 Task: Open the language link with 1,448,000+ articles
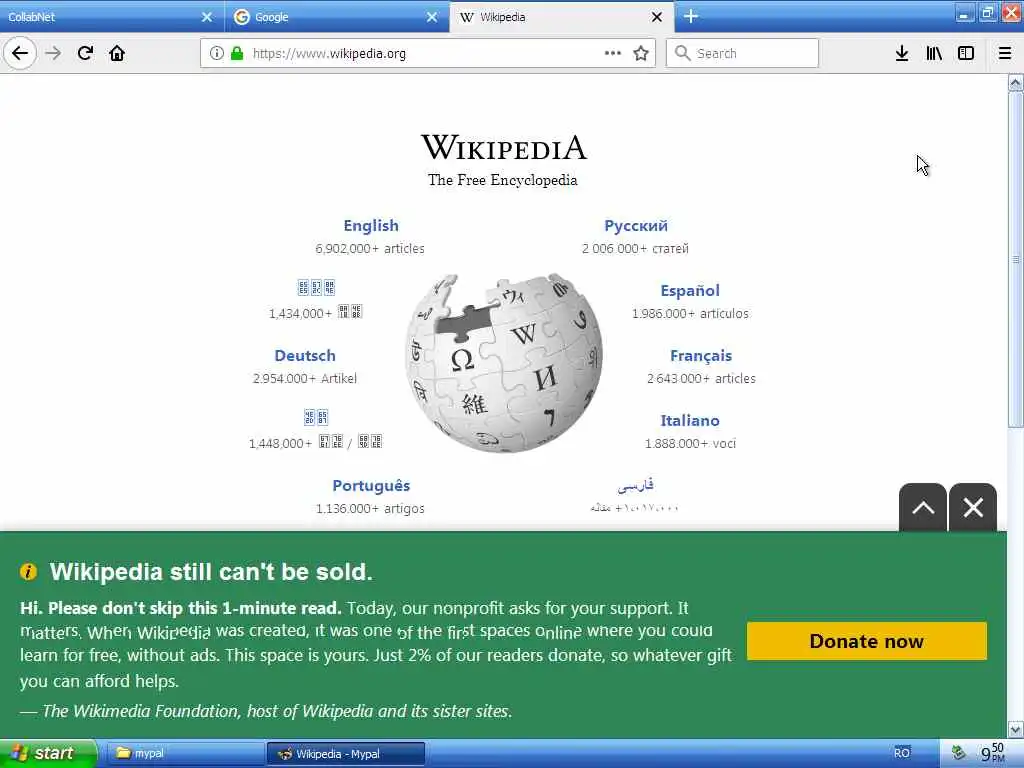(316, 417)
